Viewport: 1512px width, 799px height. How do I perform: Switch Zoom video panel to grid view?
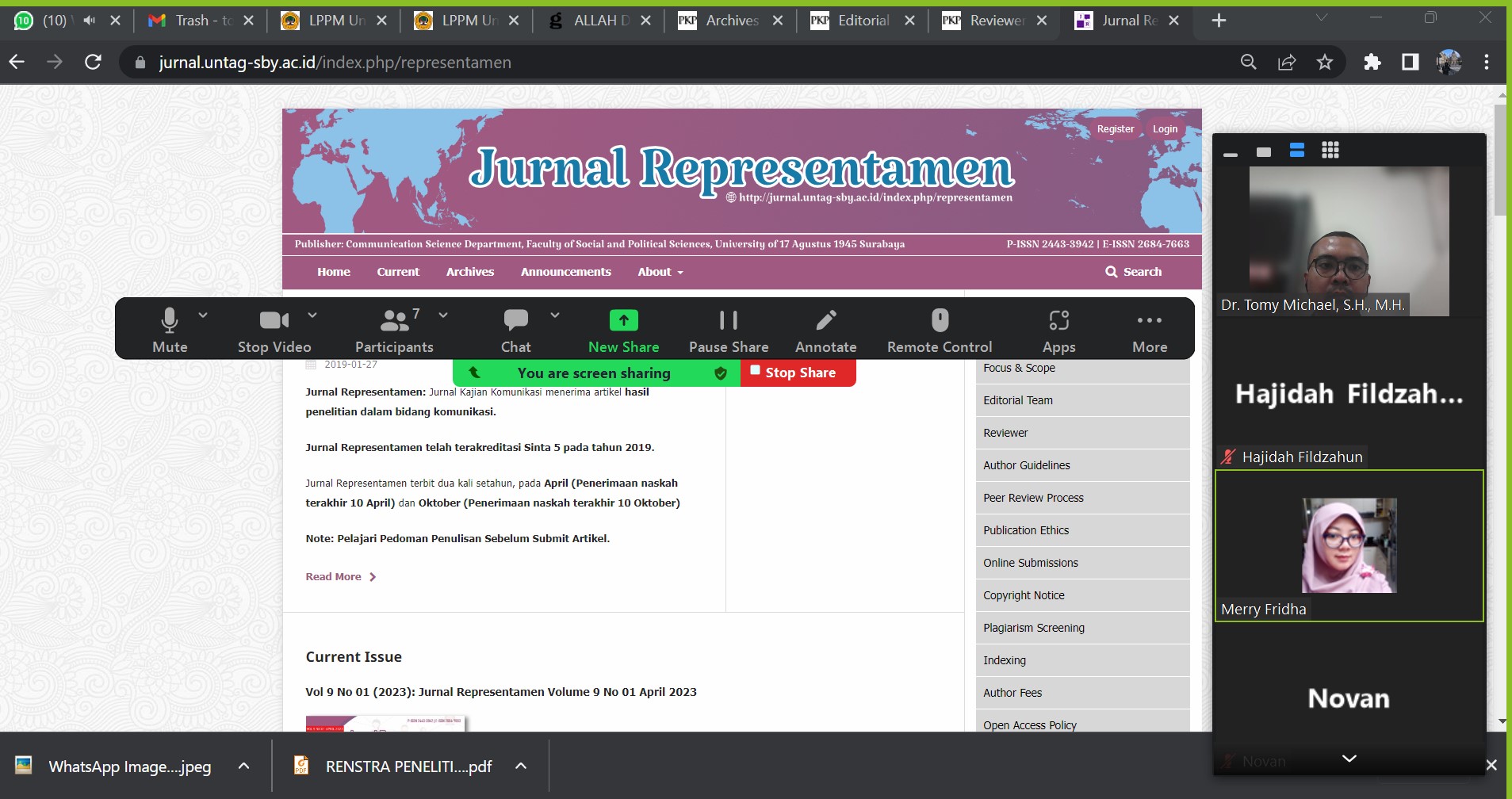pos(1330,151)
